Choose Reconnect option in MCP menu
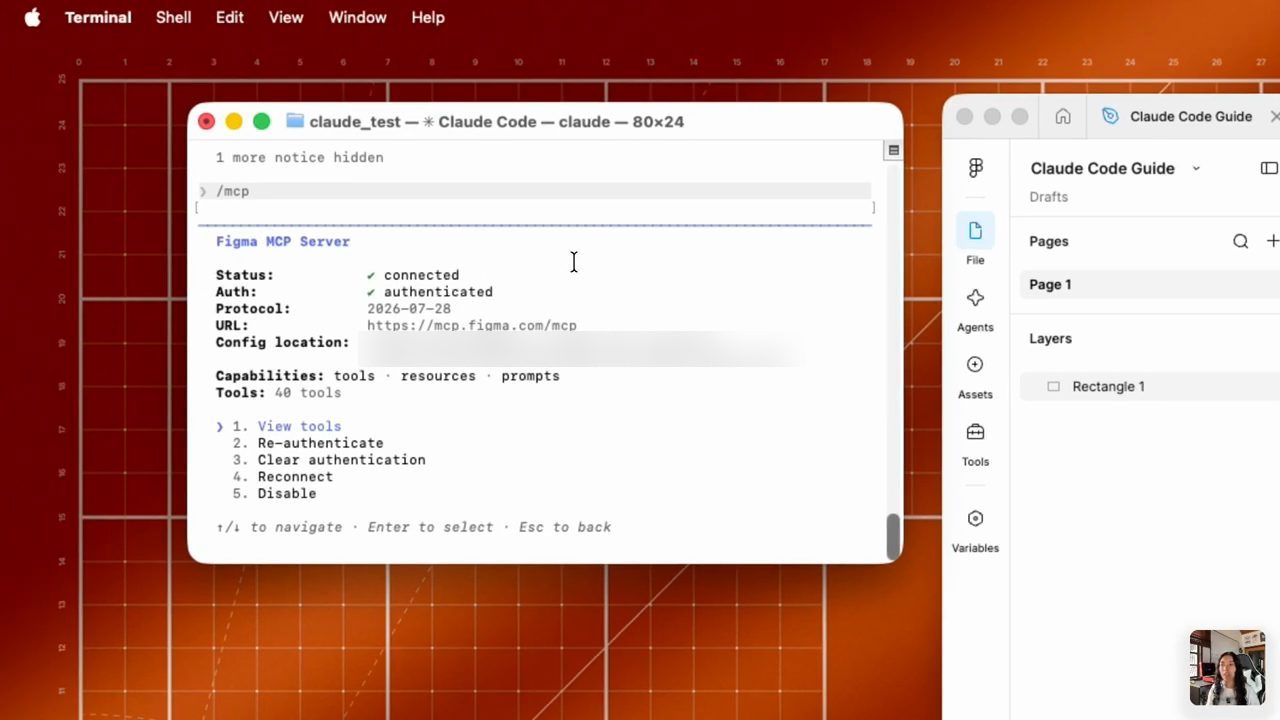The image size is (1280, 720). point(295,477)
